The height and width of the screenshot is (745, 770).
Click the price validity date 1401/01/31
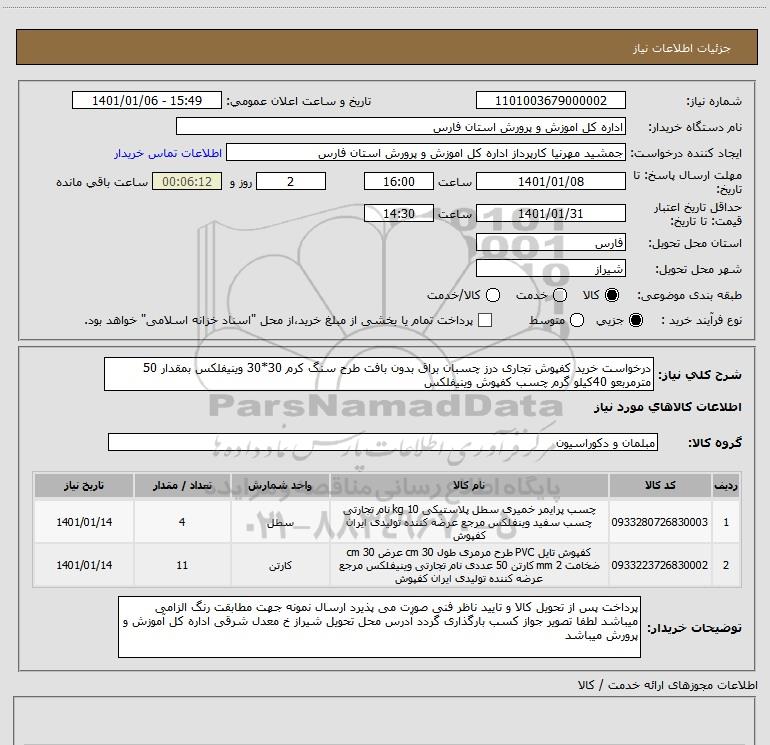point(550,214)
